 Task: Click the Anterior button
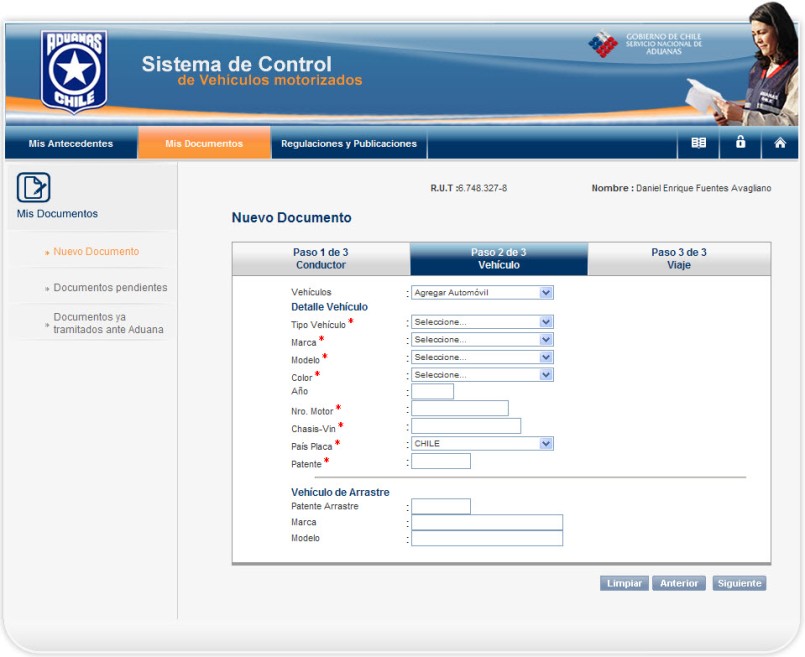(x=679, y=583)
